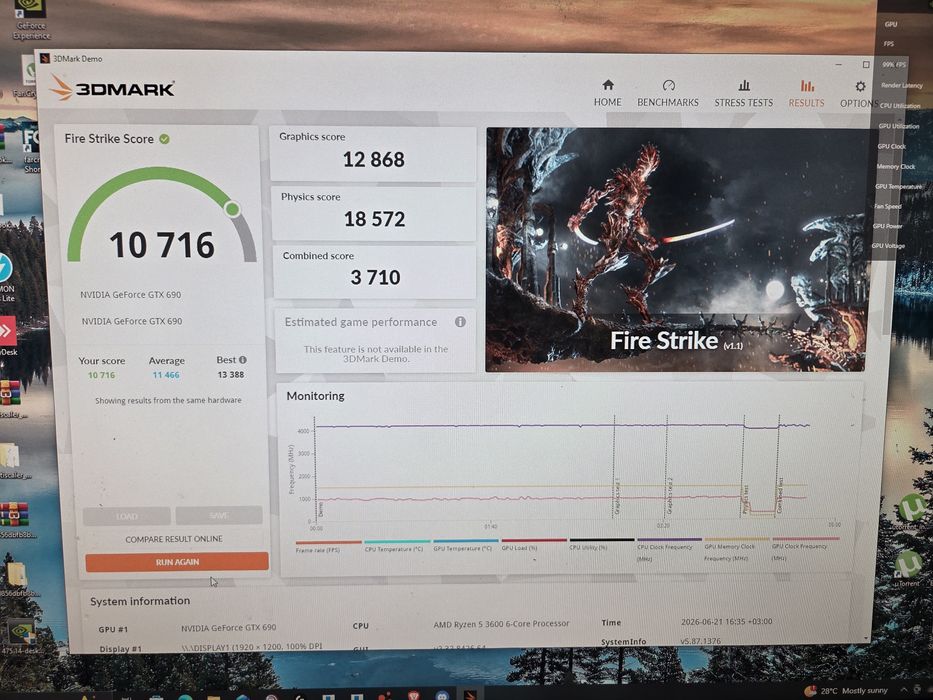Toggle the GPU Clock Frequency (MHz) series
The image size is (933, 700).
[x=805, y=548]
